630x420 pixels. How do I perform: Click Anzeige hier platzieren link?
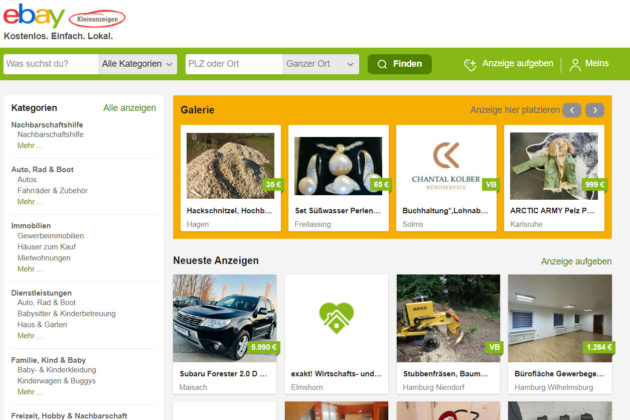point(512,110)
